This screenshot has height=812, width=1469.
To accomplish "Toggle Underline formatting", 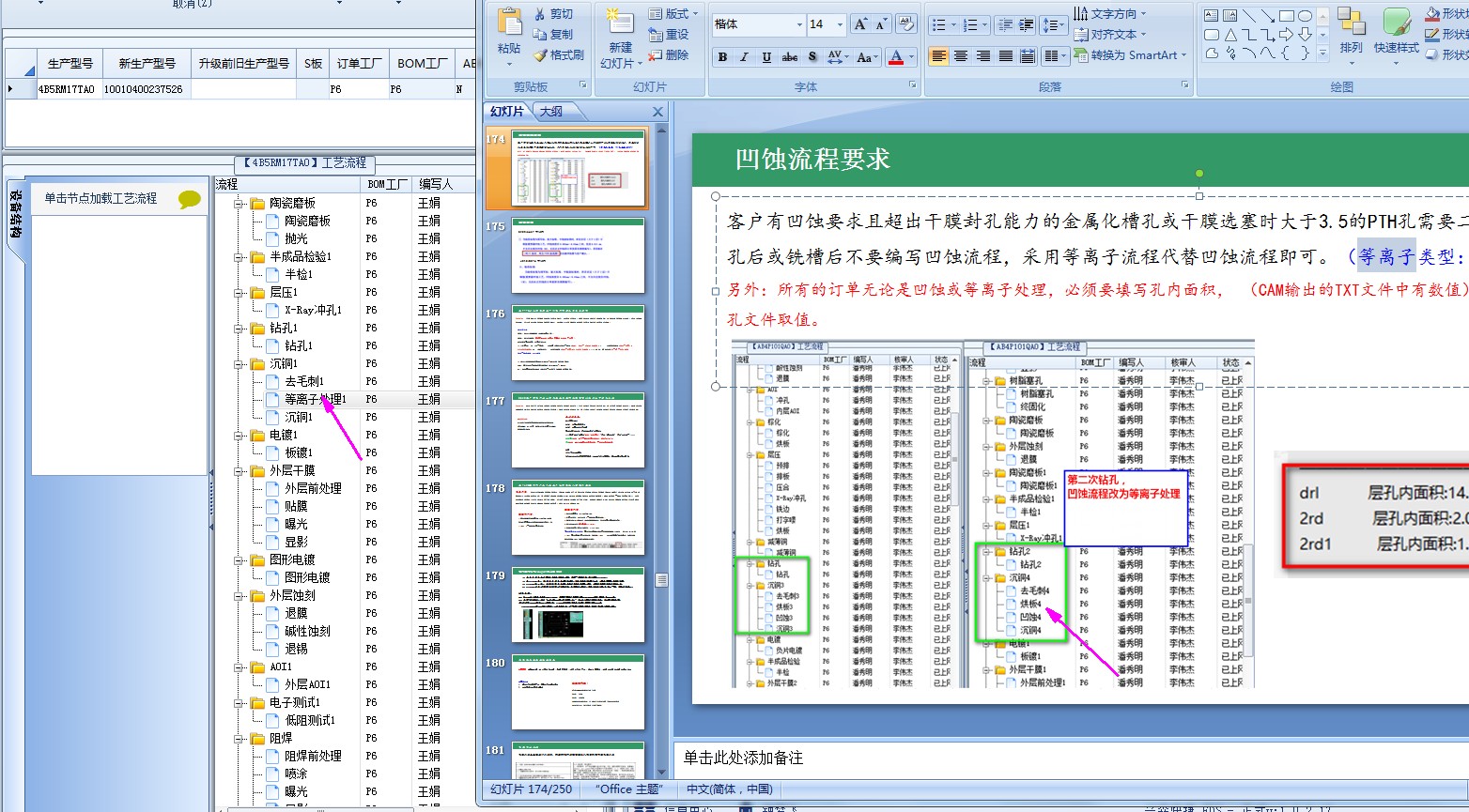I will (x=766, y=57).
